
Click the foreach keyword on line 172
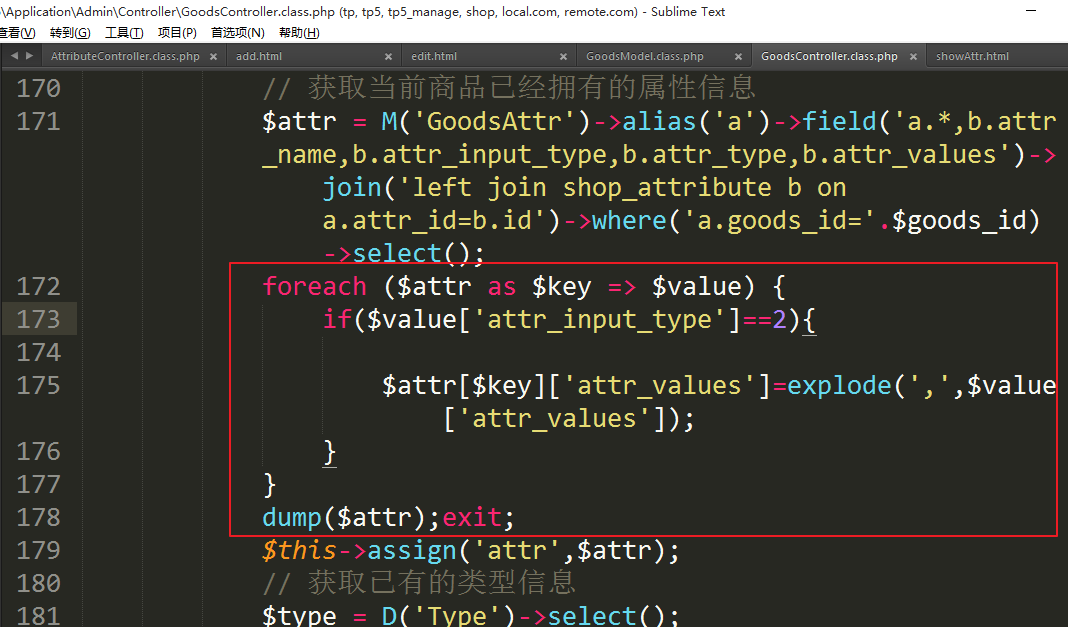[314, 287]
